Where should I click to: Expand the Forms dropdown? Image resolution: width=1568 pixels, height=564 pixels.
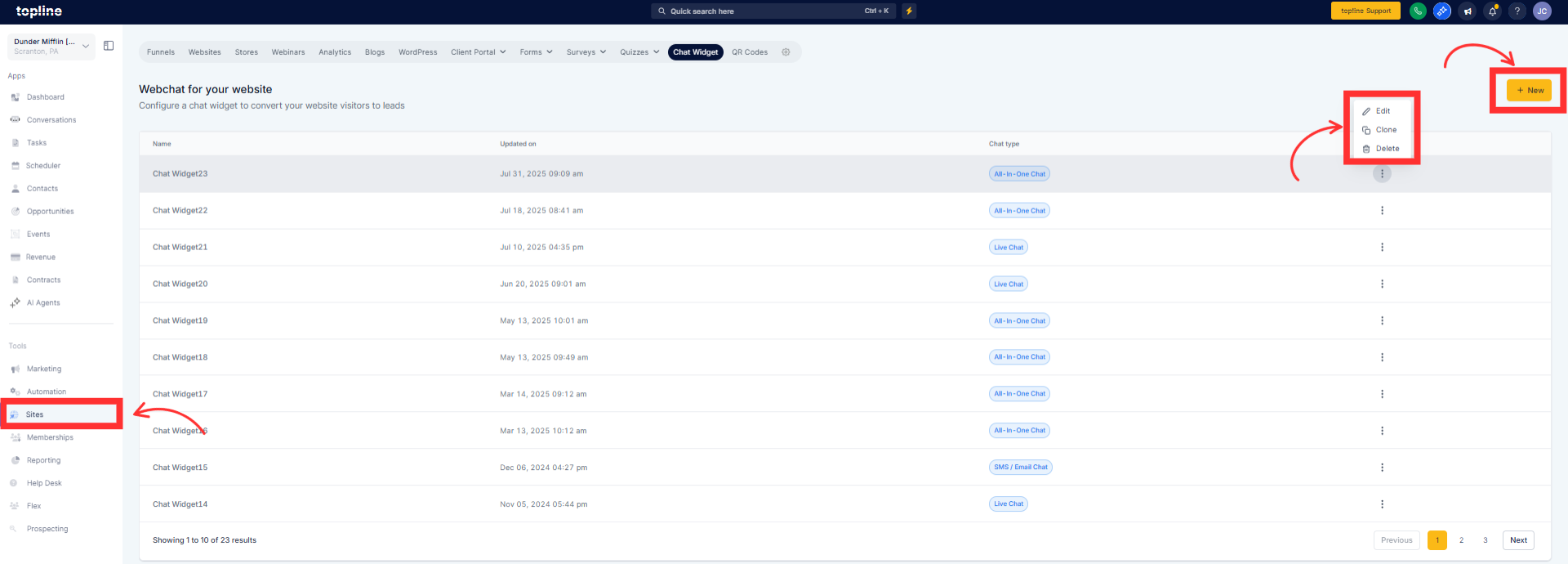[537, 52]
